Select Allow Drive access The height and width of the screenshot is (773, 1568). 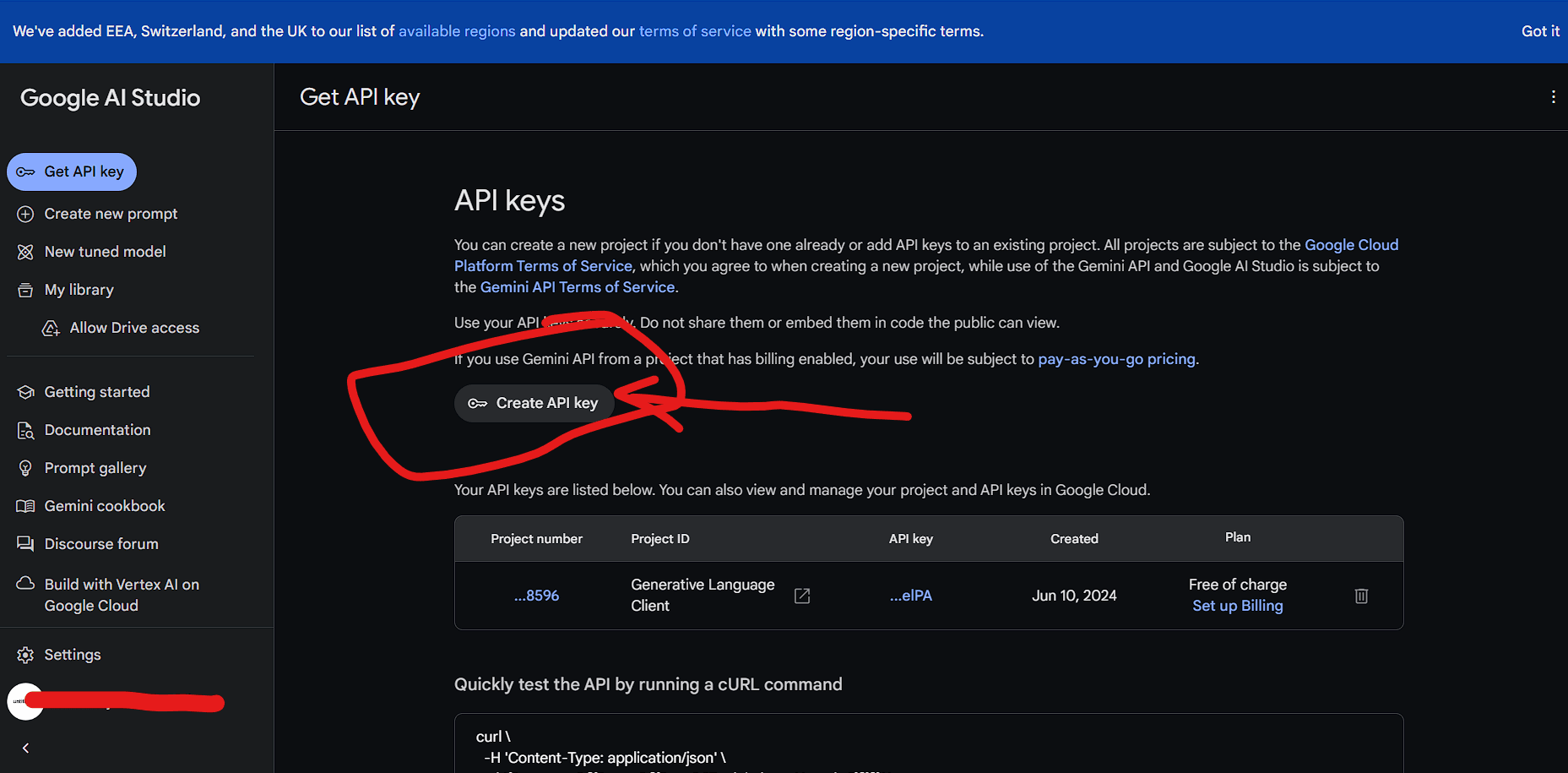pyautogui.click(x=134, y=328)
